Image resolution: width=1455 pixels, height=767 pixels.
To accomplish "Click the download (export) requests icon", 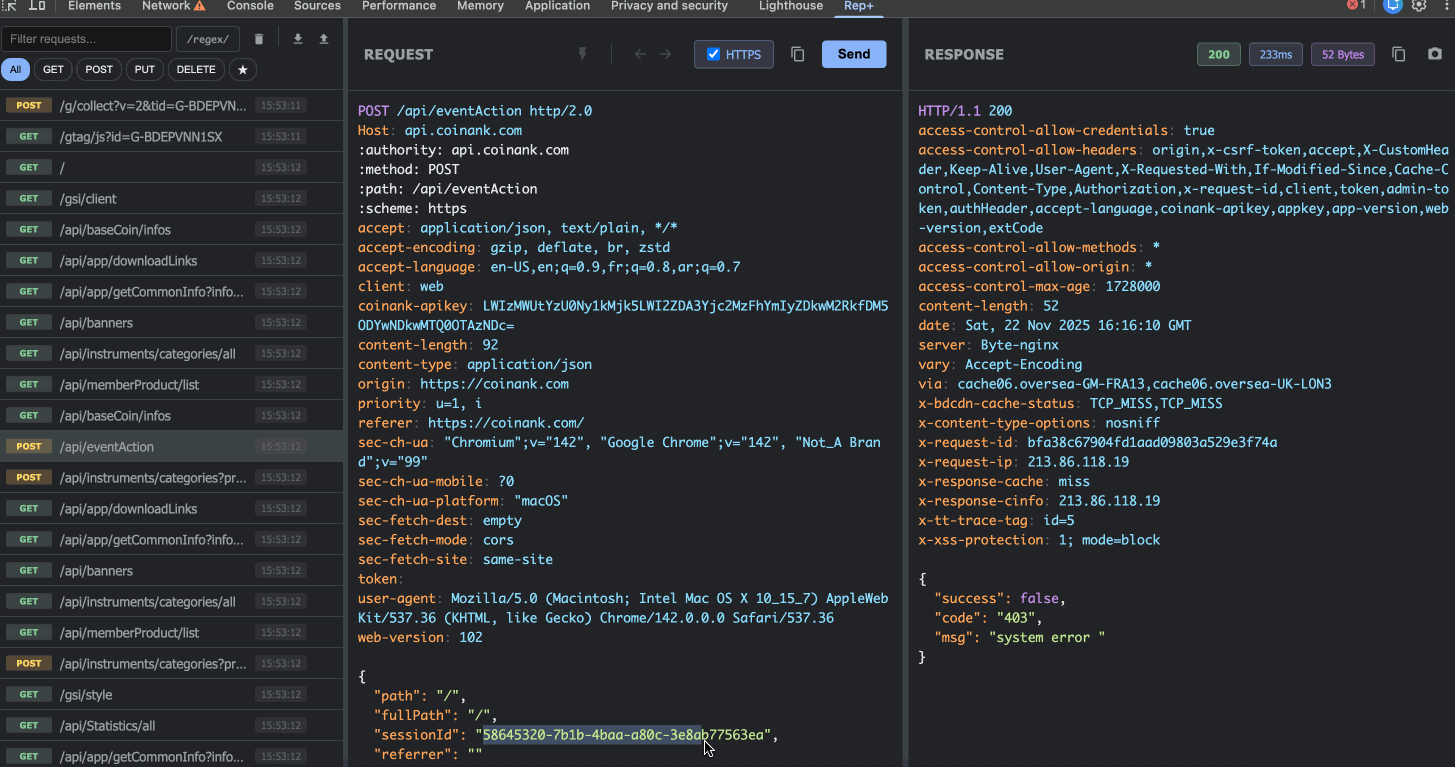I will 297,39.
